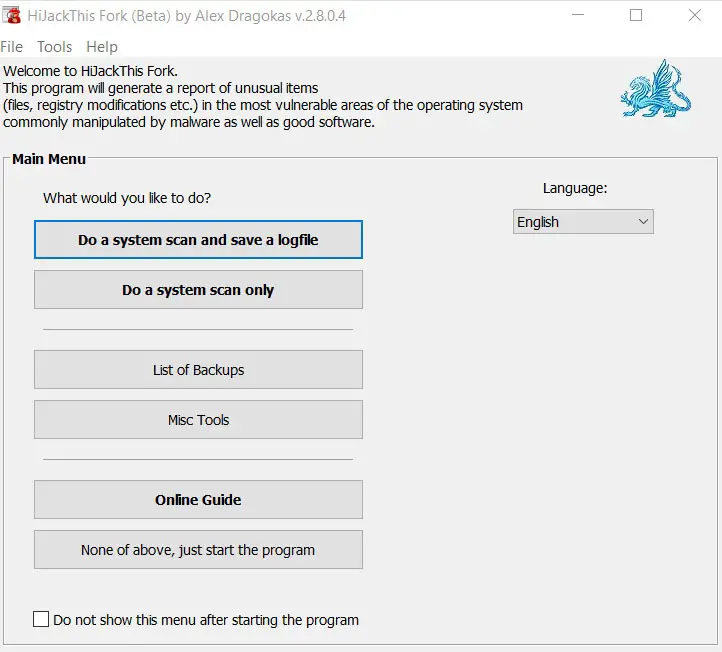Click the window title text with version v.2.8.0.4
The height and width of the screenshot is (652, 722).
[186, 16]
